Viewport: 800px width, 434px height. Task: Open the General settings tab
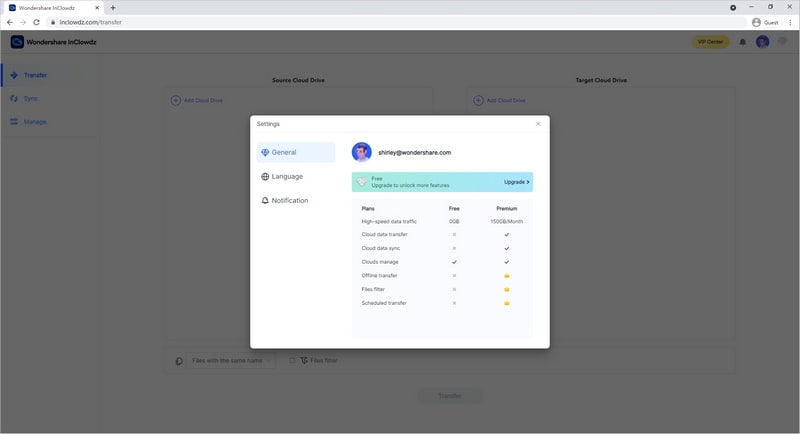(296, 152)
